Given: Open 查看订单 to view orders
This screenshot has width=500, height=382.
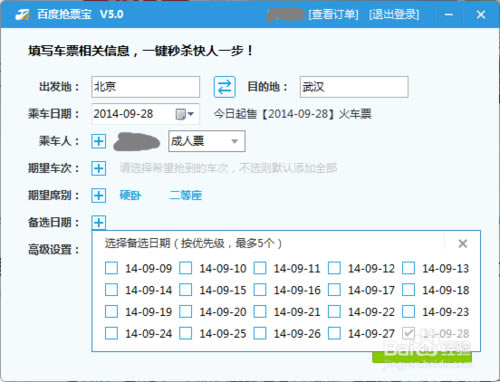Looking at the screenshot, I should pos(333,14).
